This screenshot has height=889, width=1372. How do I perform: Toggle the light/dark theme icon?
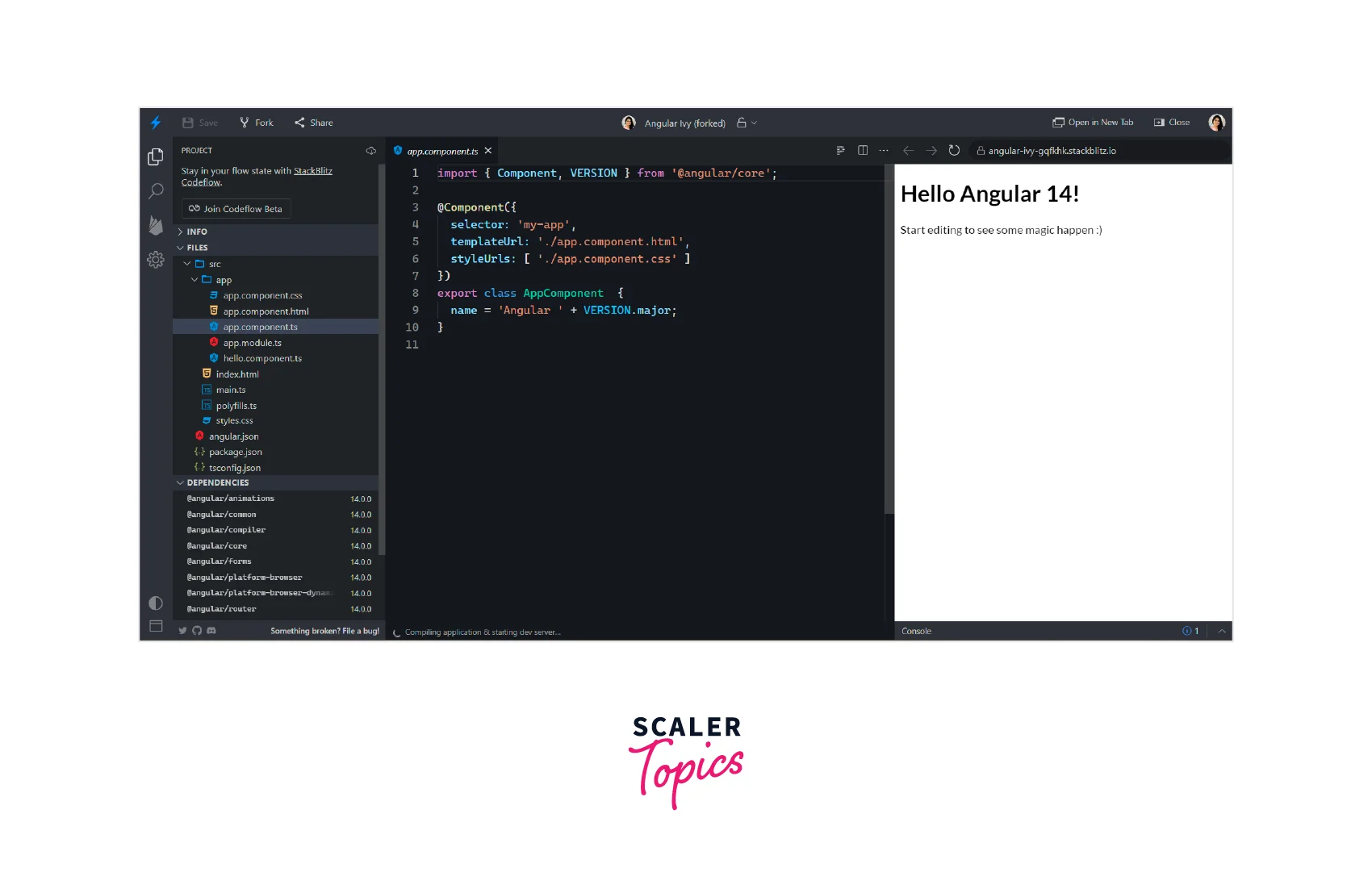[x=156, y=603]
